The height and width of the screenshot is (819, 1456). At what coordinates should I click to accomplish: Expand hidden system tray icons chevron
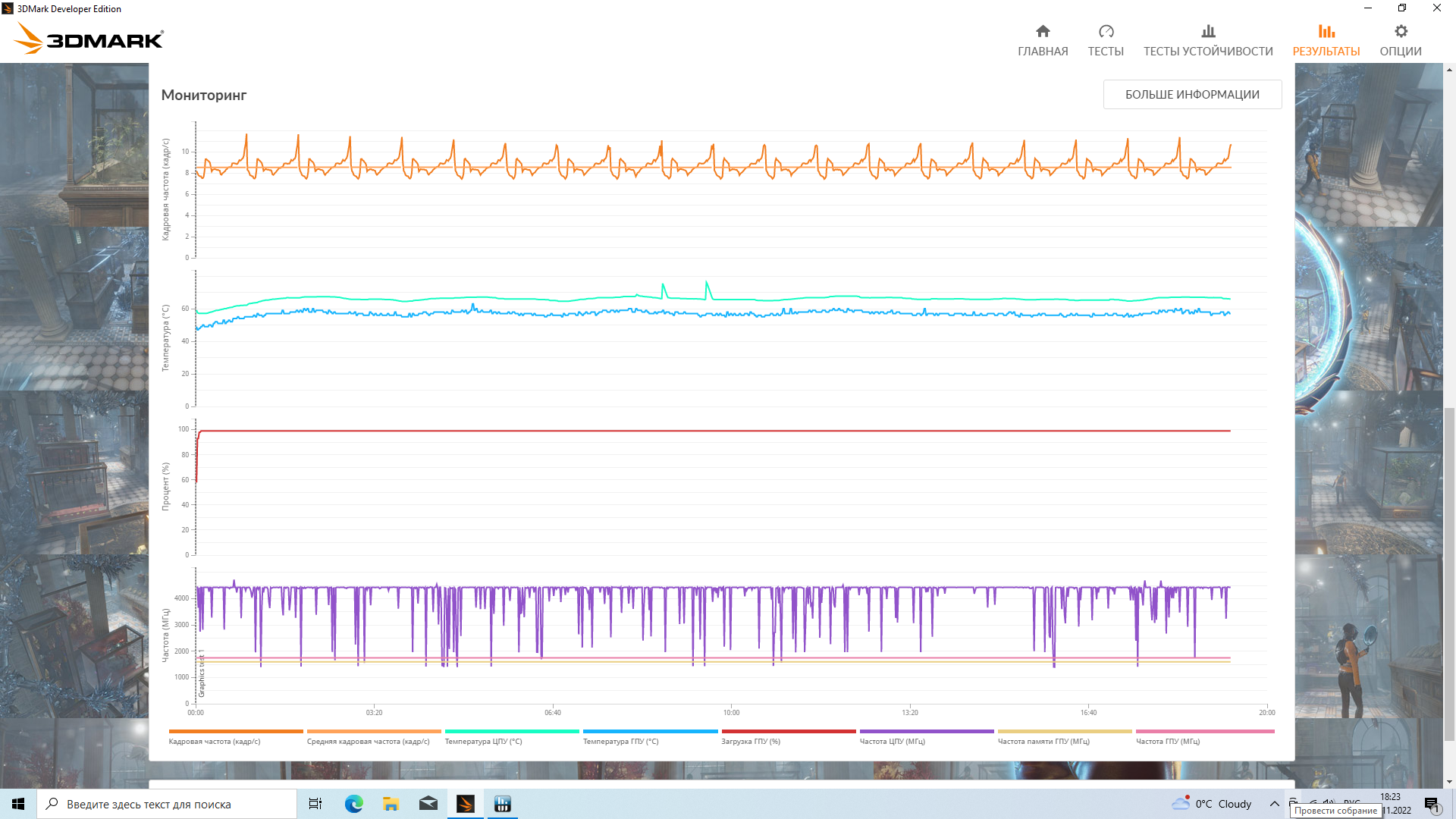click(1274, 804)
